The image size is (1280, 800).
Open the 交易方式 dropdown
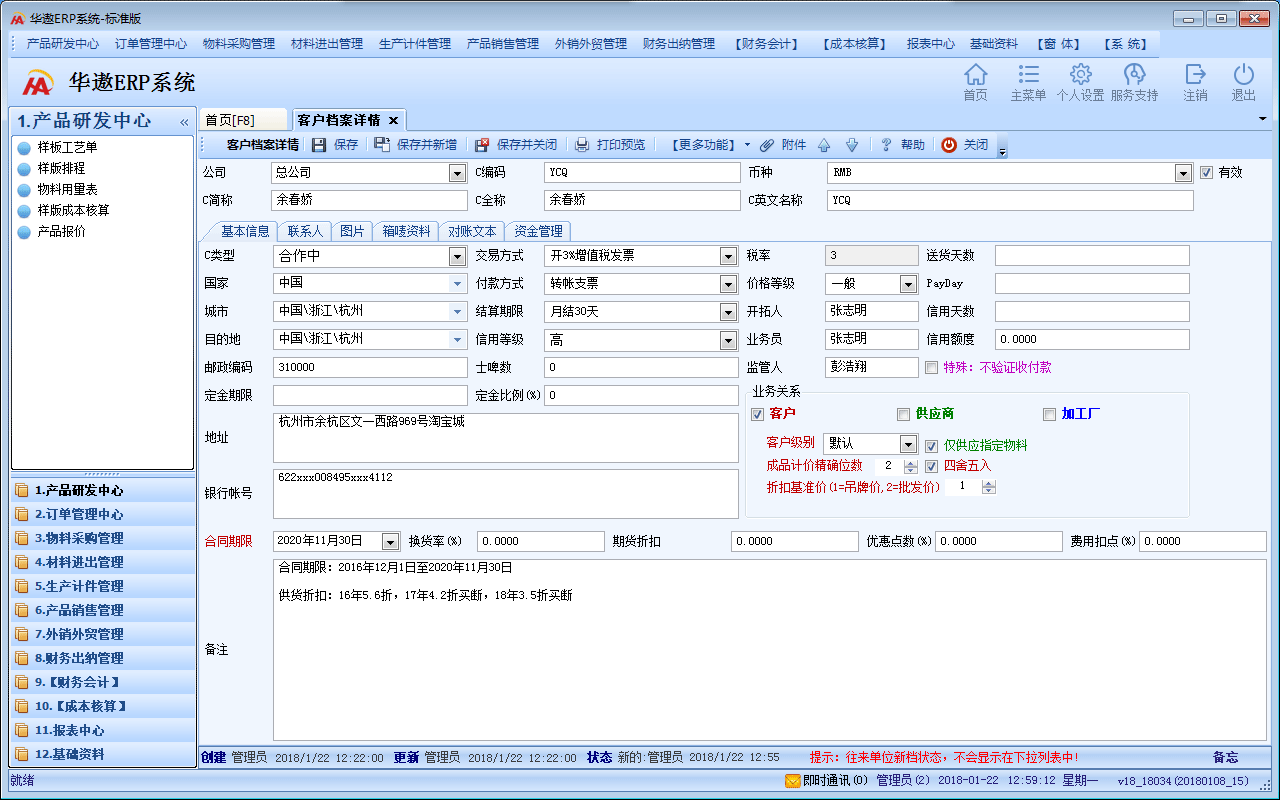(x=729, y=256)
